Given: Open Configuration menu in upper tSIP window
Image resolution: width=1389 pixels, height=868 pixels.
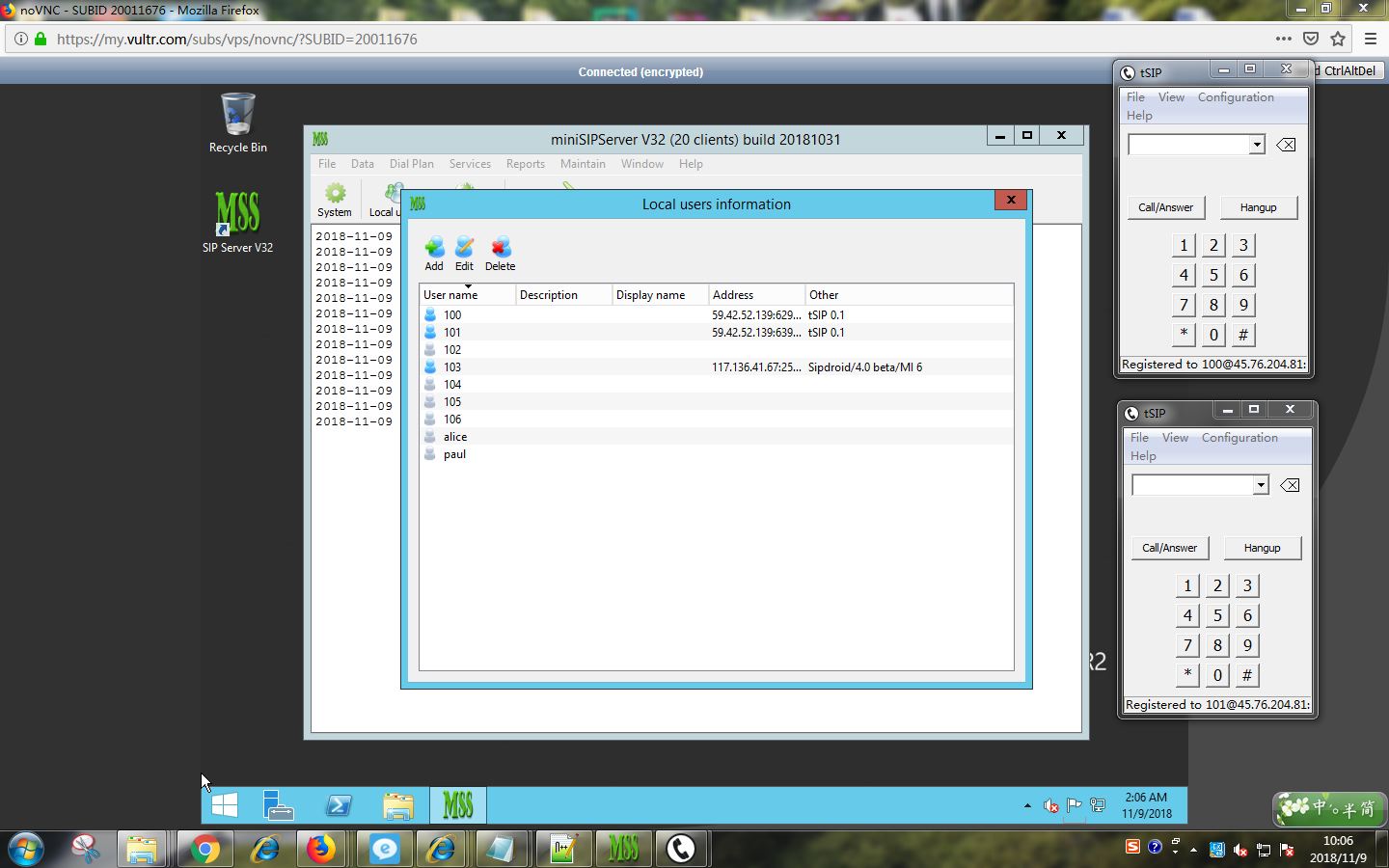Looking at the screenshot, I should pos(1236,97).
